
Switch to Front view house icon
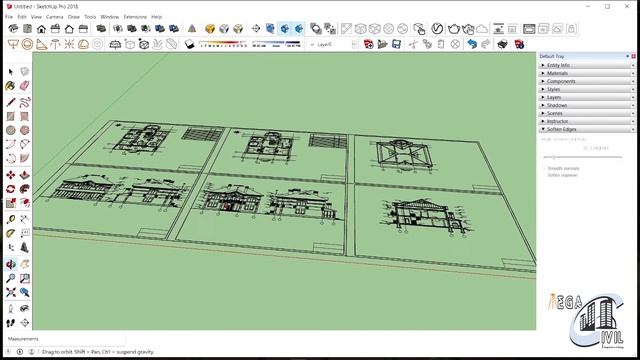pyautogui.click(x=41, y=29)
